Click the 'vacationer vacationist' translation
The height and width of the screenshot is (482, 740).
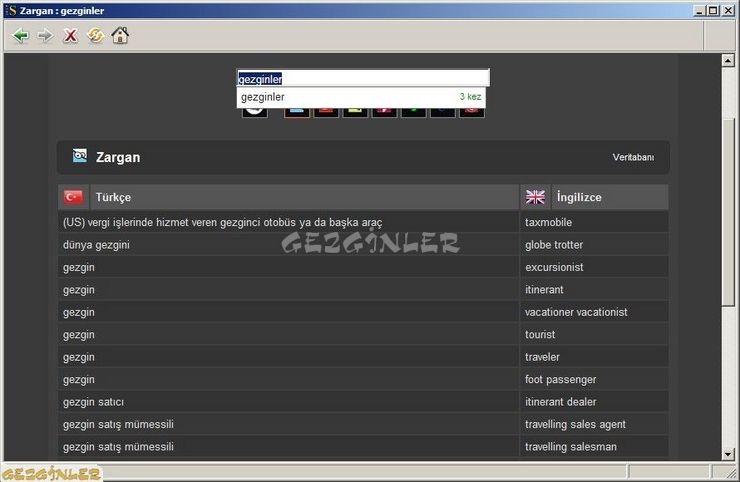[x=576, y=312]
